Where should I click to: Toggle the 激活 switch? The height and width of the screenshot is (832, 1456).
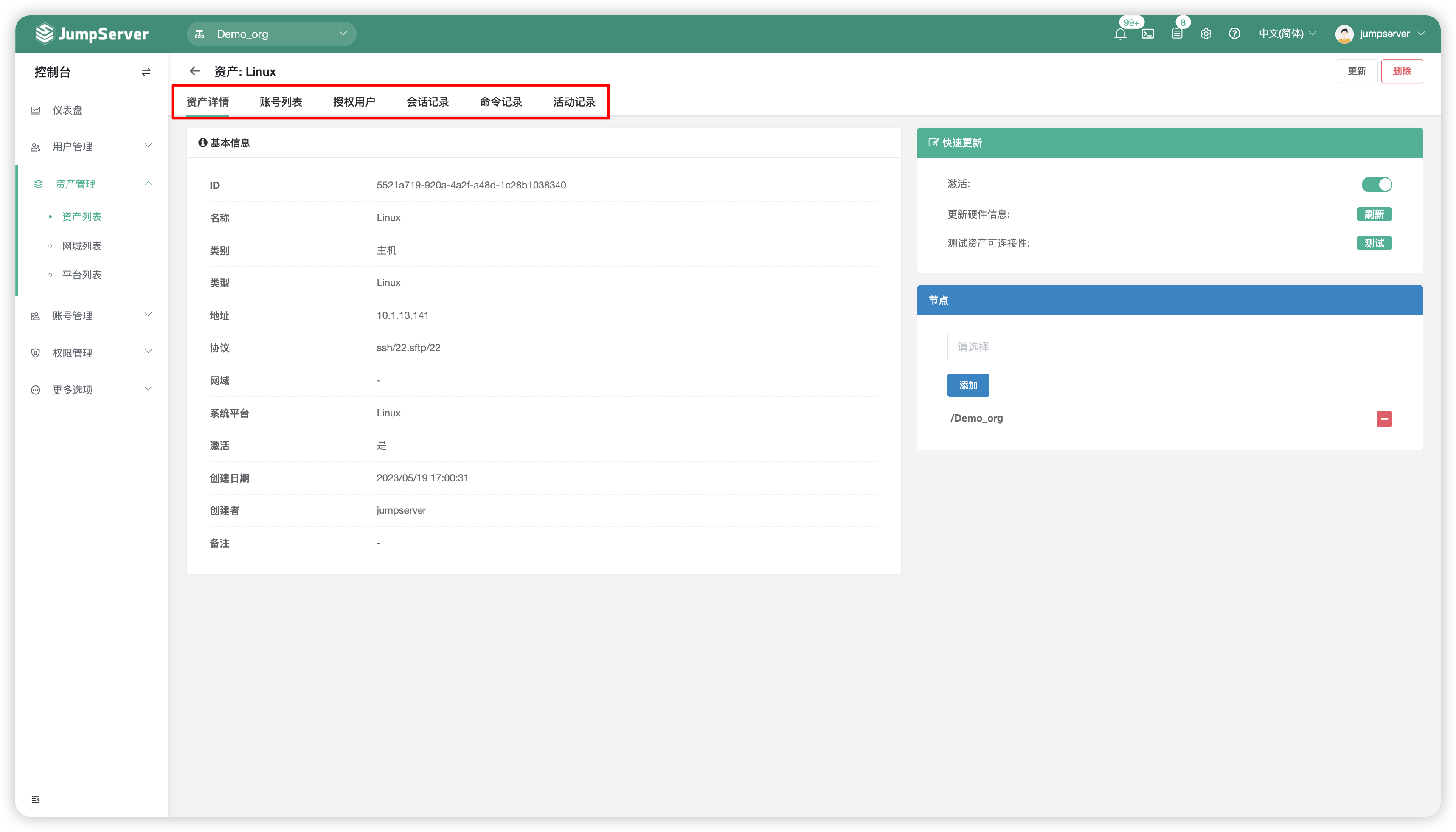(1377, 184)
